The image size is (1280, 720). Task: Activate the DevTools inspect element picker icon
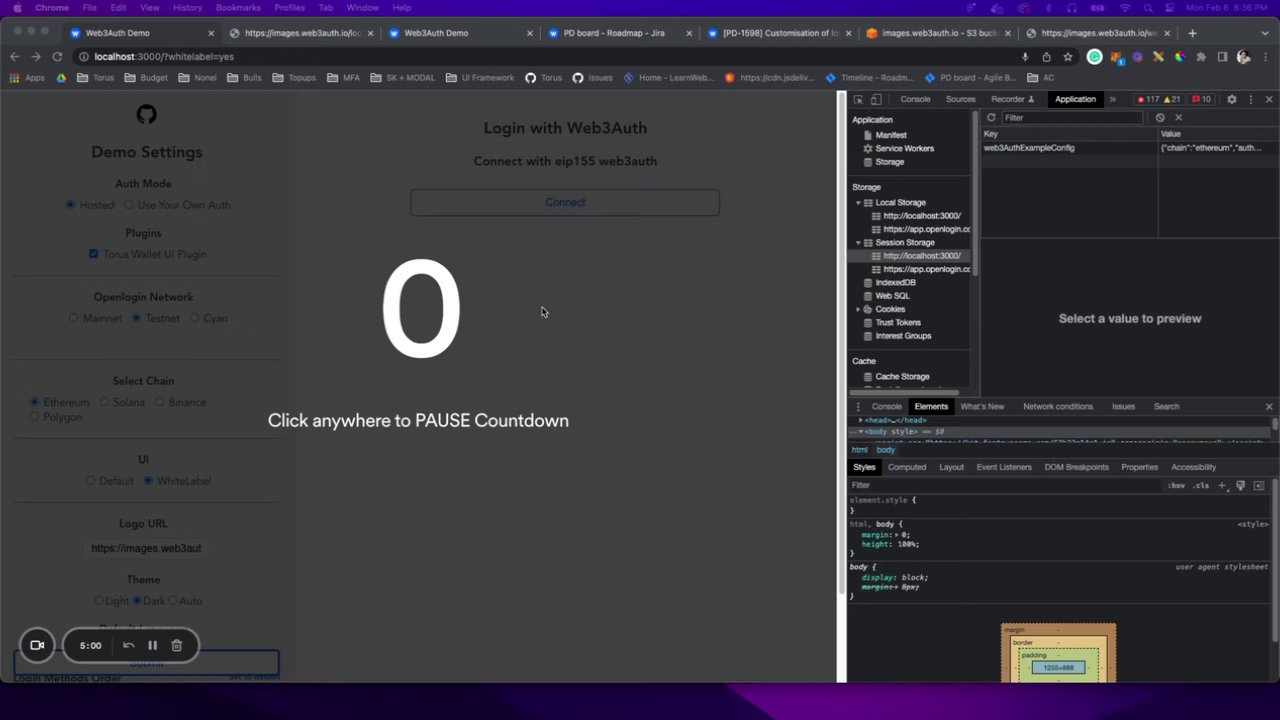858,99
